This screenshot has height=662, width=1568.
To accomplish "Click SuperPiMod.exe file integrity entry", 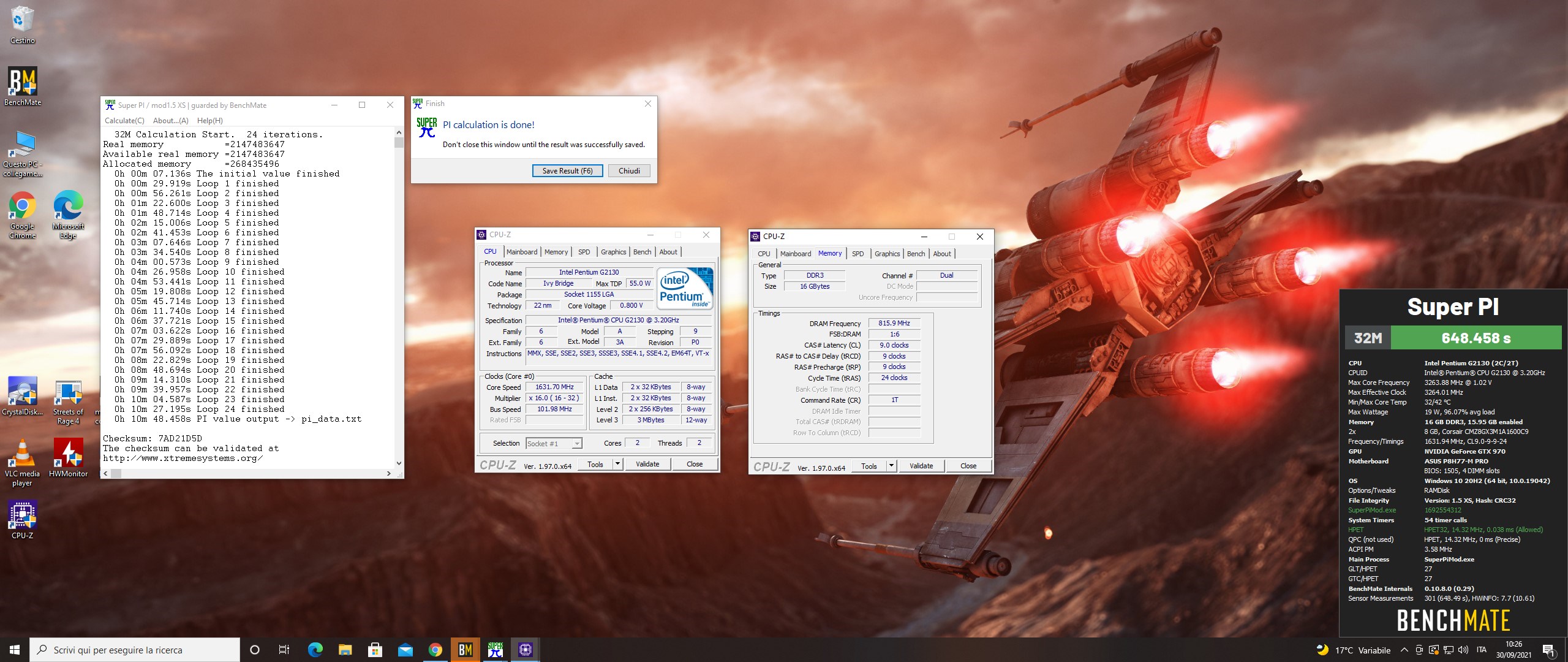I will (x=1372, y=510).
